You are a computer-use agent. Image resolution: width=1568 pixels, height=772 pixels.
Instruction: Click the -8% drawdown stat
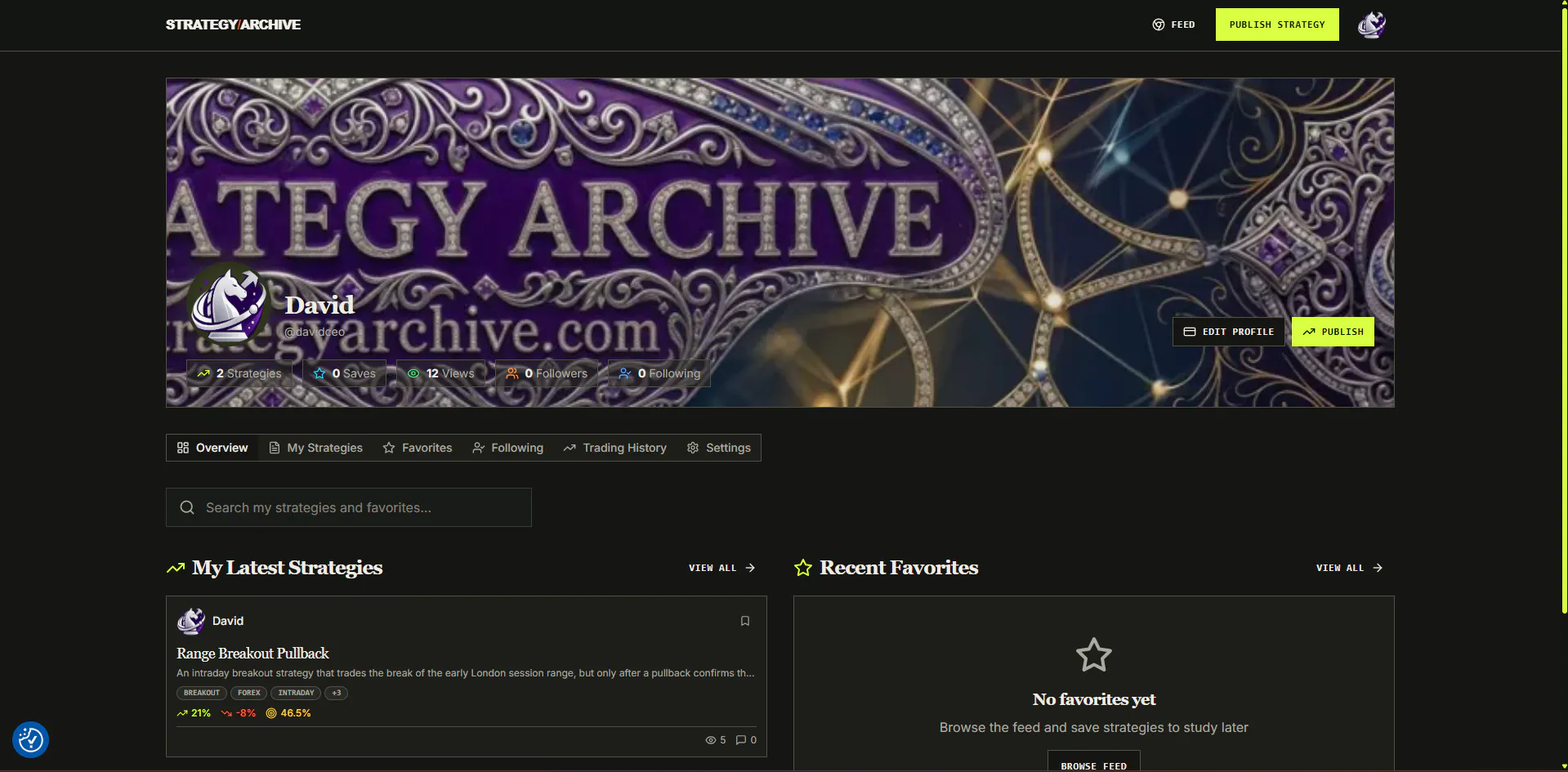[239, 713]
